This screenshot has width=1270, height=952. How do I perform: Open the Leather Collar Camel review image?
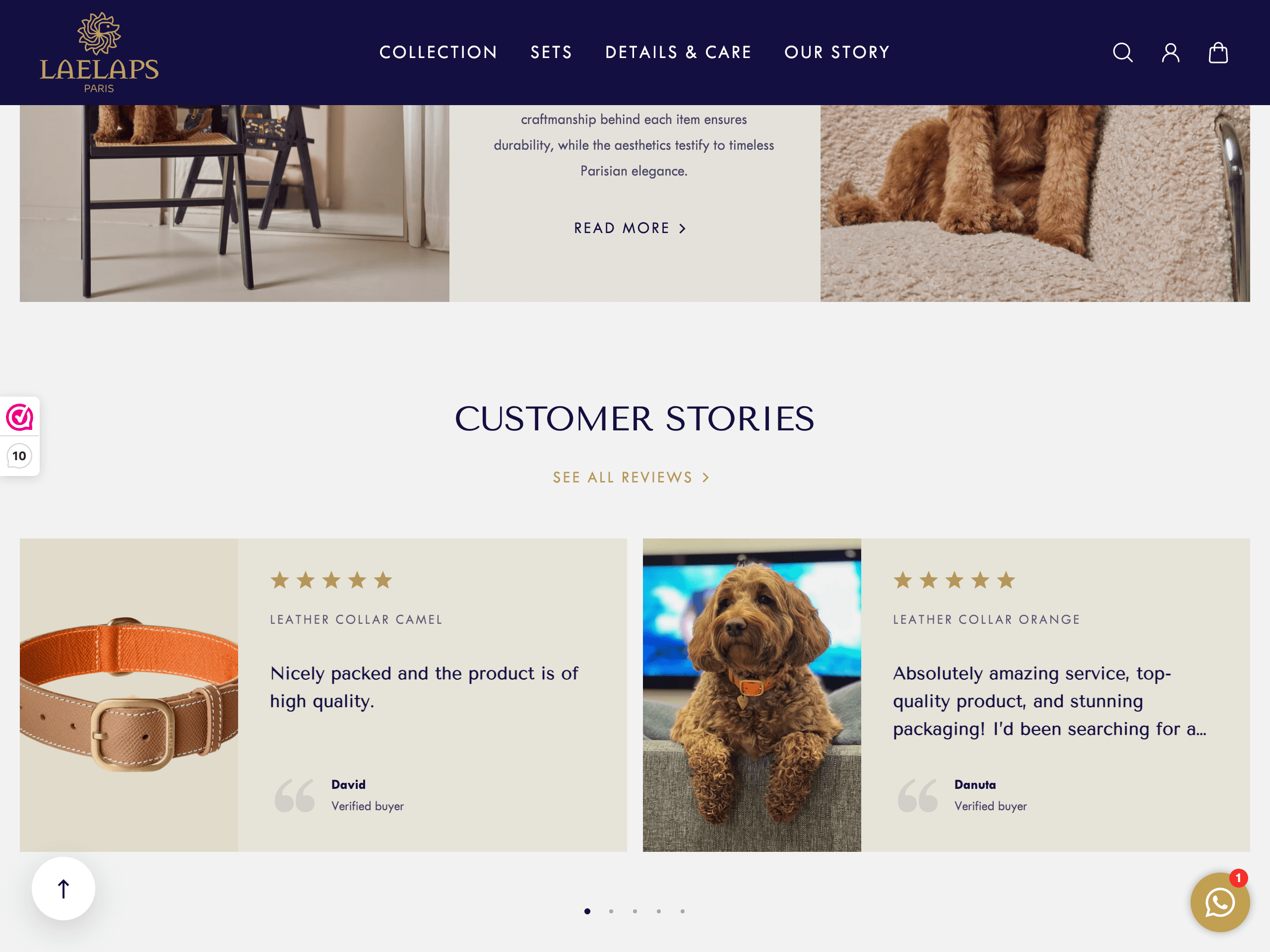point(128,694)
